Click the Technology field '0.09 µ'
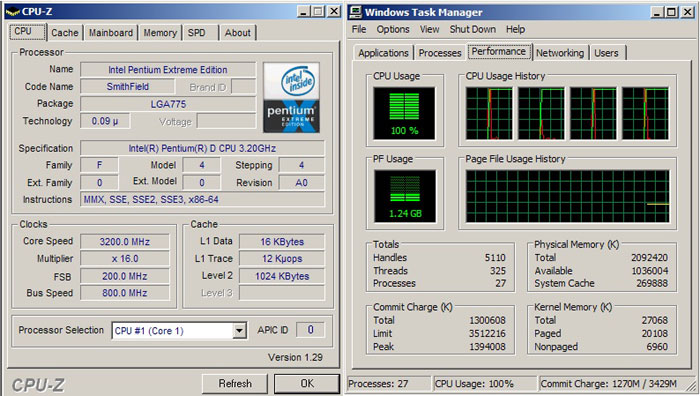This screenshot has height=396, width=700. click(105, 121)
